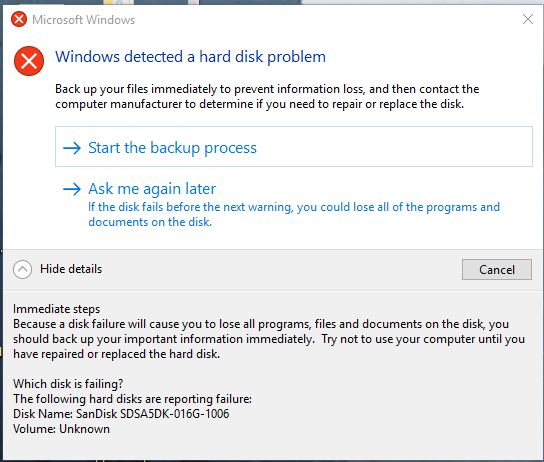Click the Volume: Unknown line
The image size is (544, 462).
(61, 429)
